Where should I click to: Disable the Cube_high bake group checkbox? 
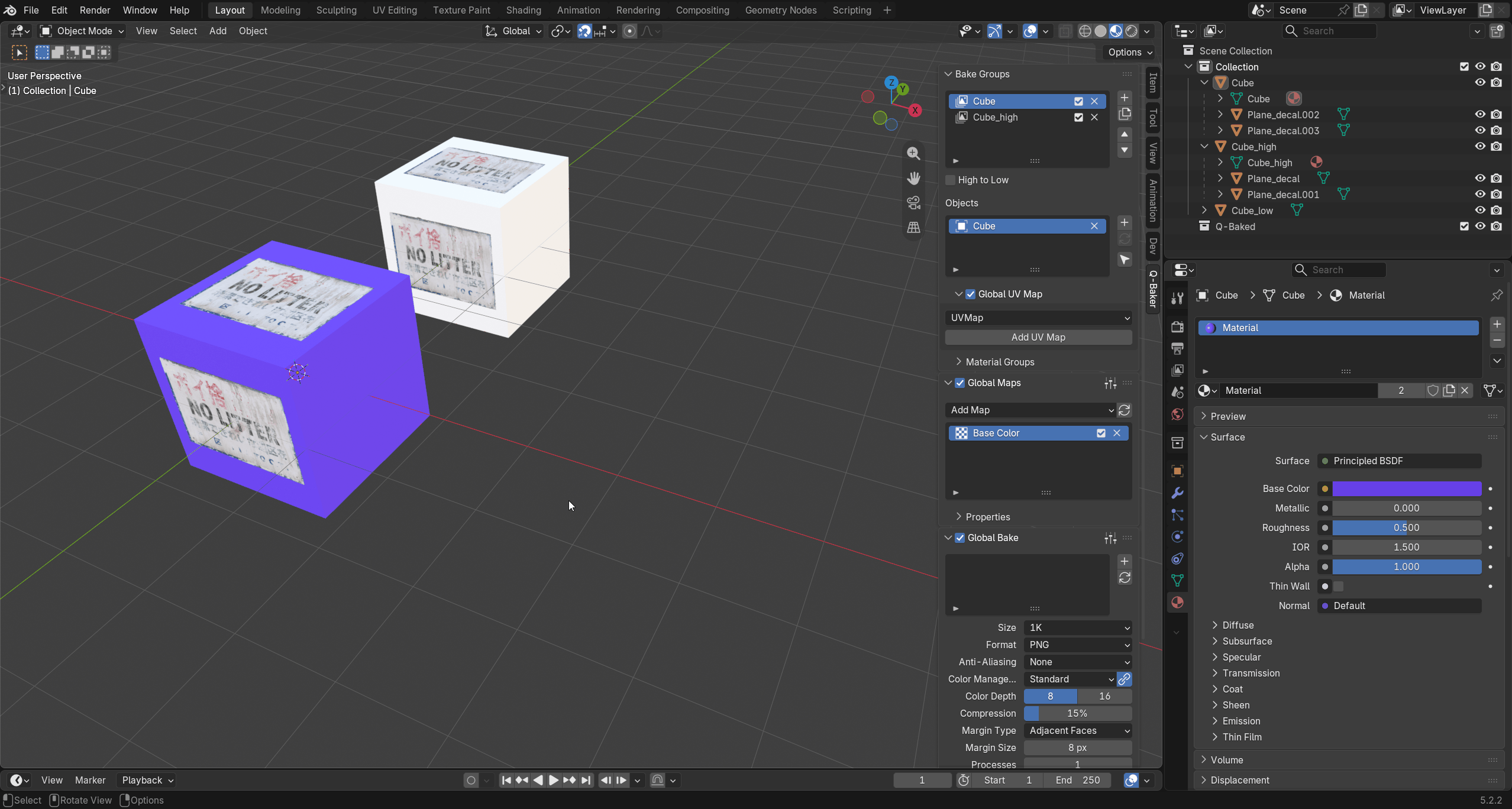click(x=1078, y=117)
